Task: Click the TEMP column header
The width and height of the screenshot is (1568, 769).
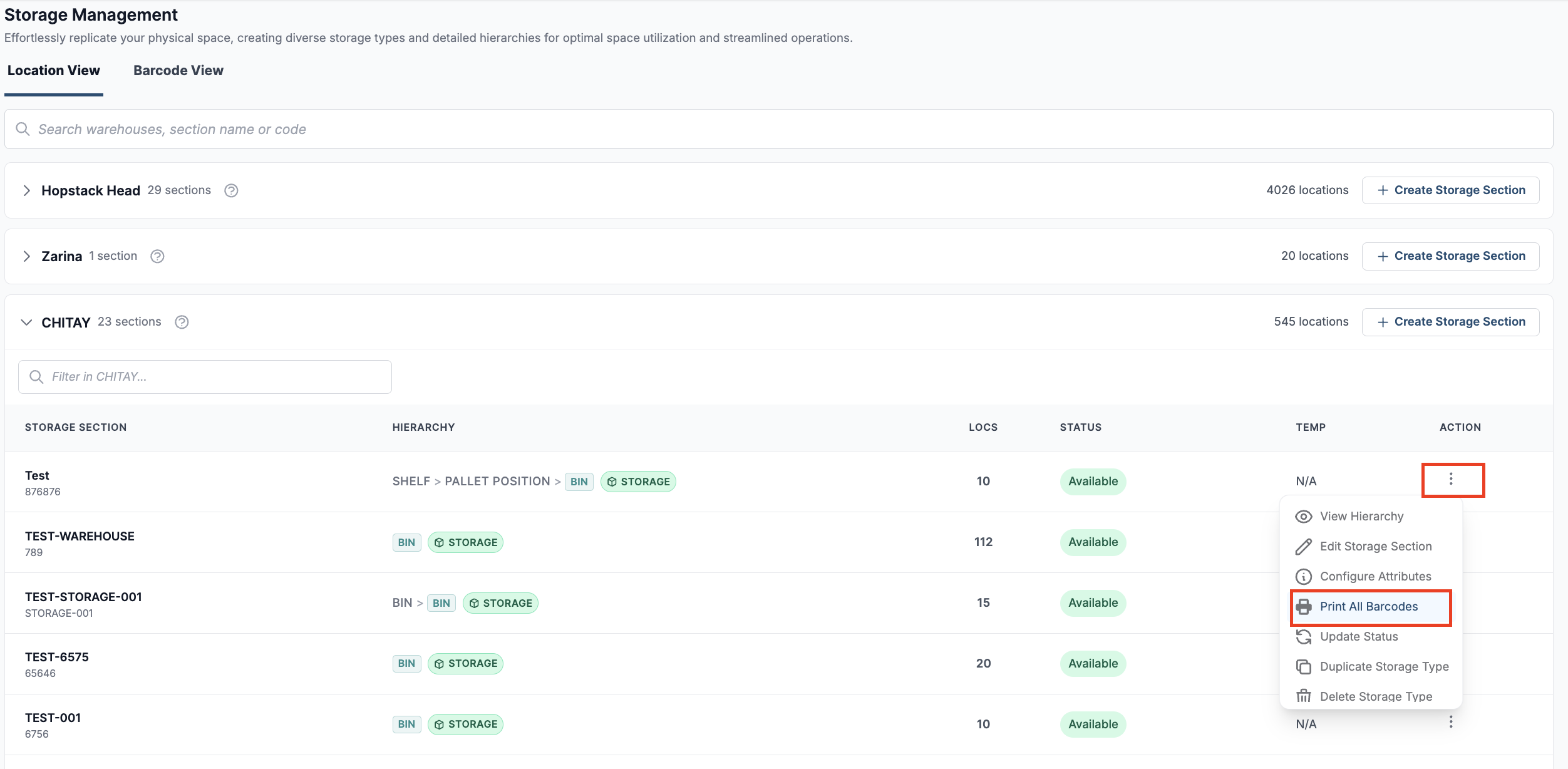Action: (x=1311, y=427)
